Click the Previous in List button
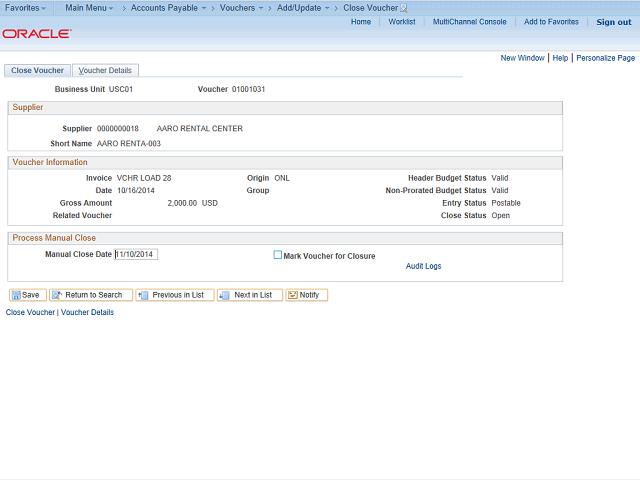Viewport: 640px width, 480px height. 175,295
